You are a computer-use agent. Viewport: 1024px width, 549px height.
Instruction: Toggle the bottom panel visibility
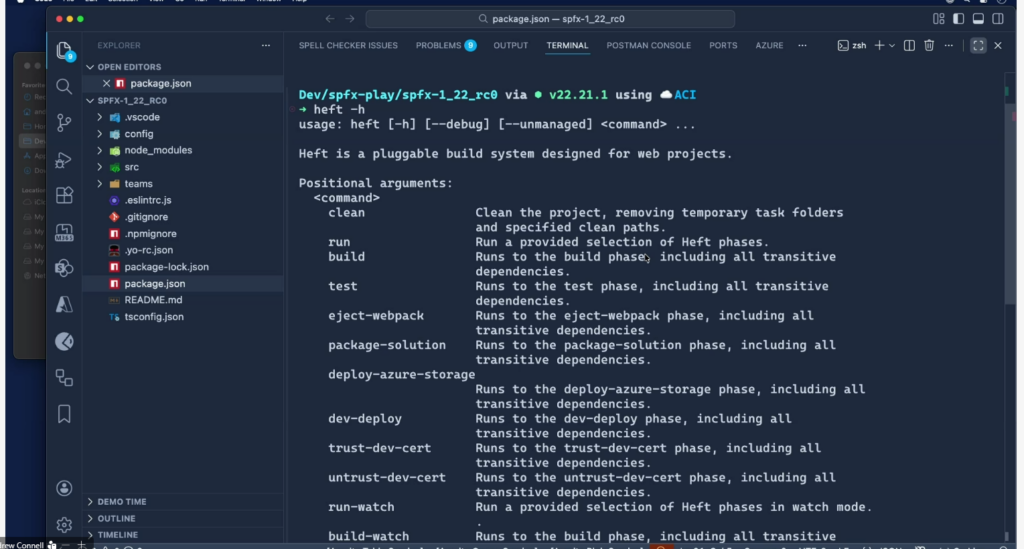coord(977,18)
